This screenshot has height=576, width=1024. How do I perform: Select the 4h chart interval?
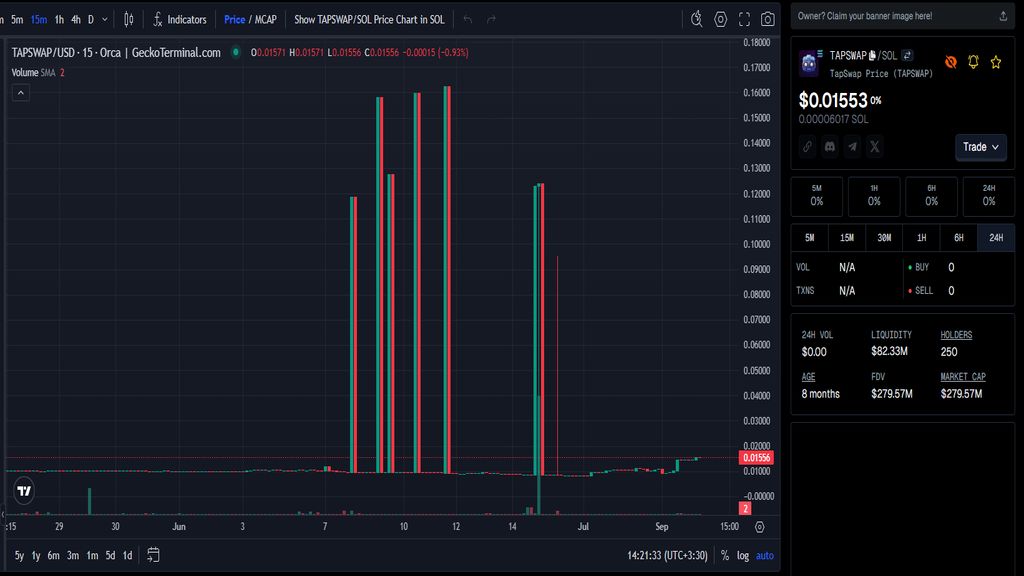[x=76, y=20]
